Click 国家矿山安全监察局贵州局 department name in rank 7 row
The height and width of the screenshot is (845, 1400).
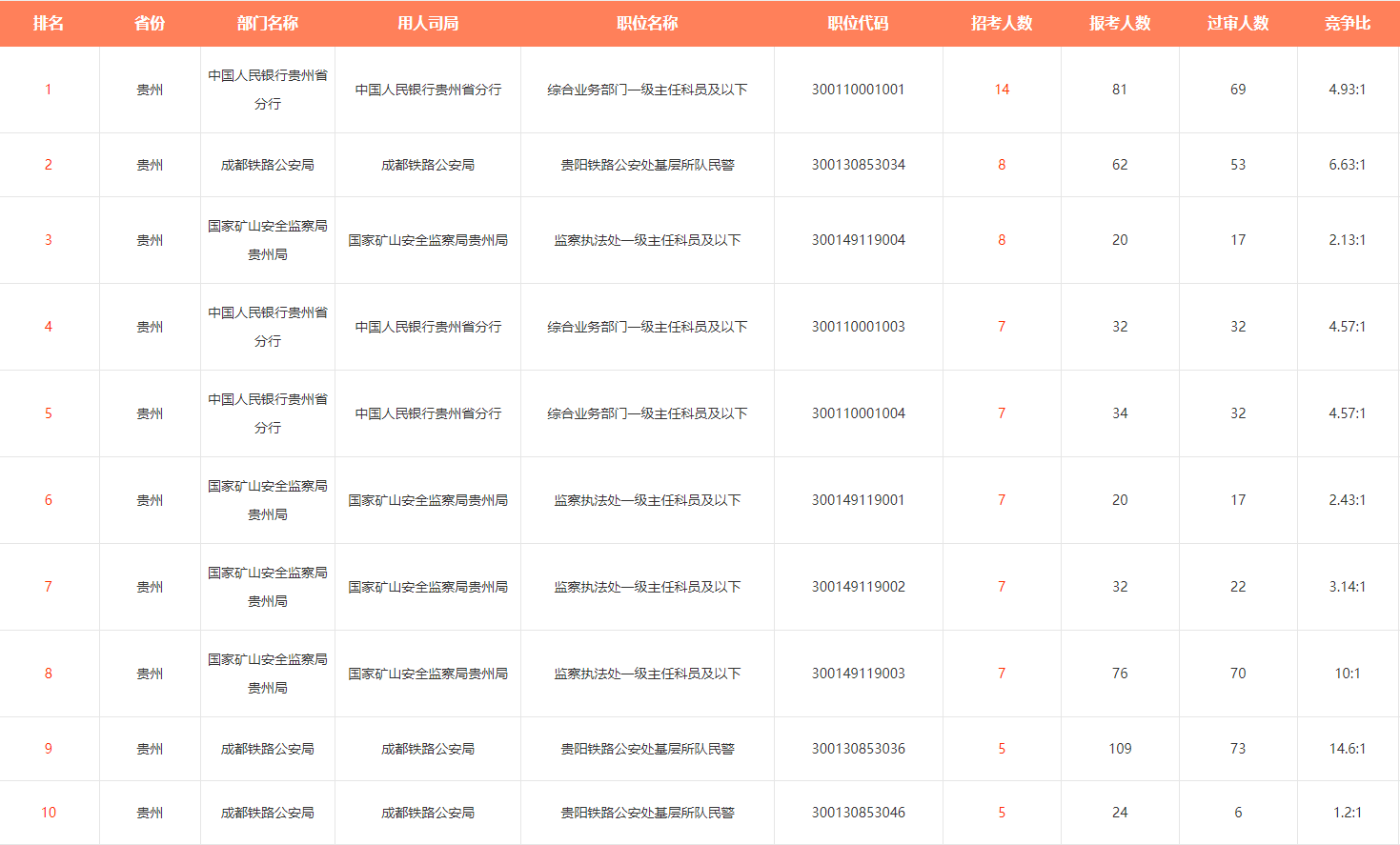[x=268, y=587]
